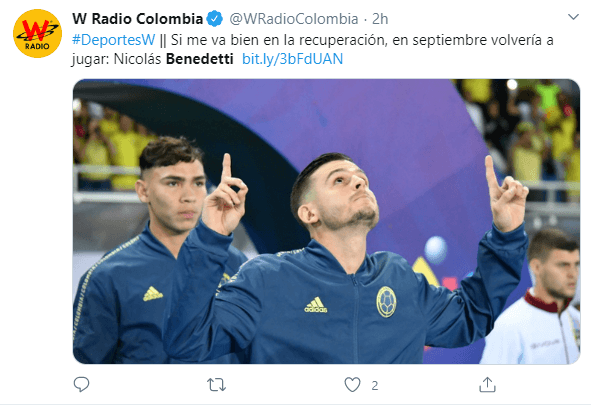Screen dimensions: 591x406
Task: Open the reply speech bubble icon
Action: click(81, 385)
